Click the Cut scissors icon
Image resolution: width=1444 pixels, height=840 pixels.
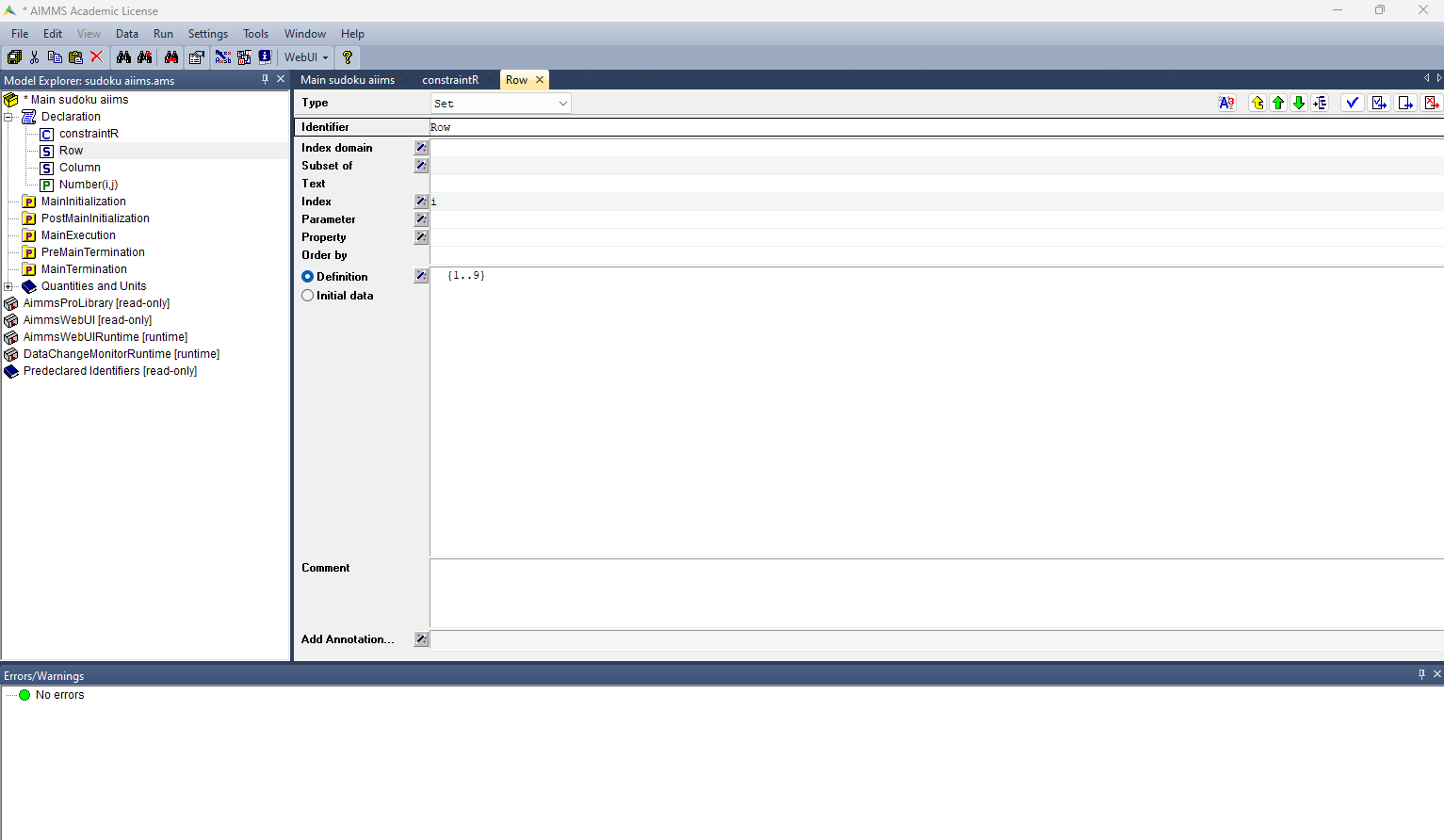point(35,57)
